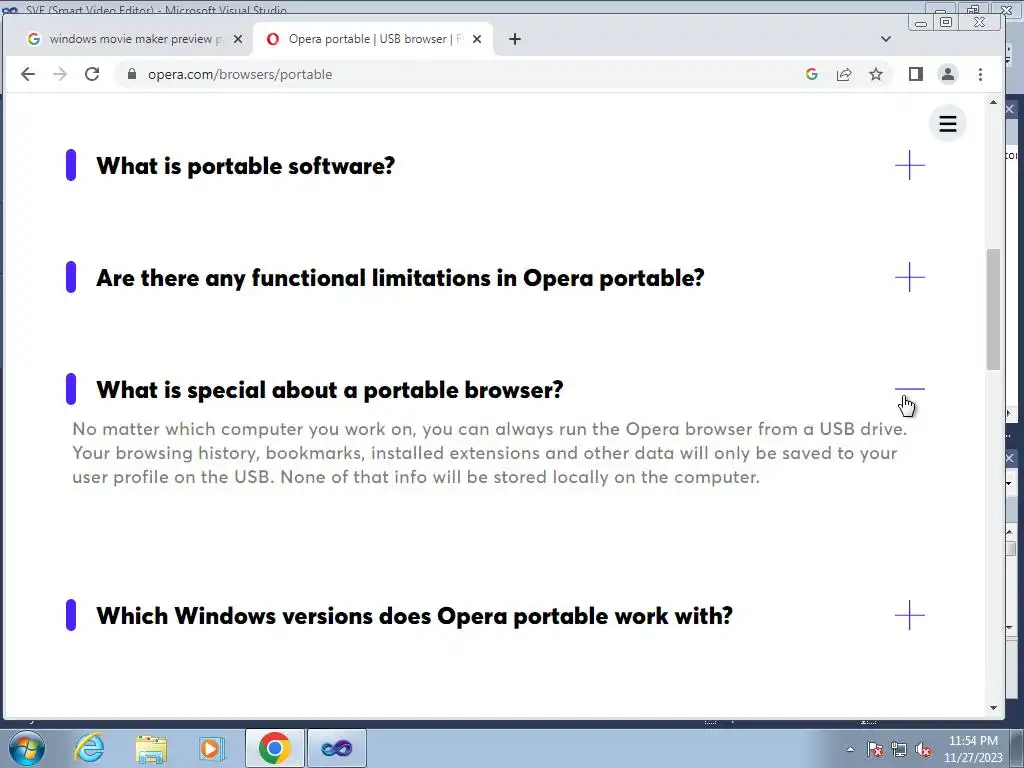This screenshot has width=1024, height=768.
Task: Click the forward navigation arrow
Action: click(60, 74)
